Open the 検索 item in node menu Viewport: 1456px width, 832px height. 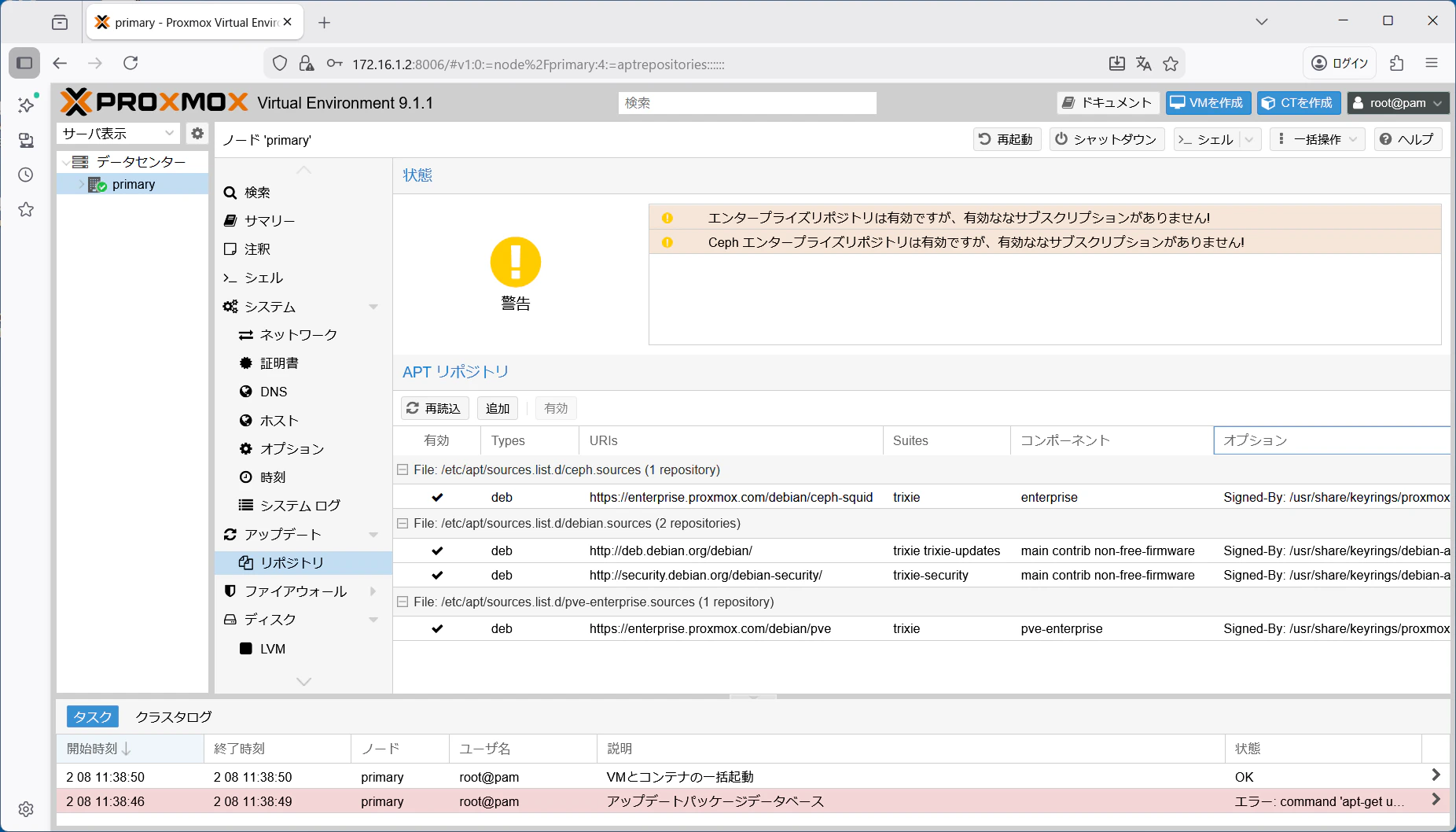pos(303,193)
